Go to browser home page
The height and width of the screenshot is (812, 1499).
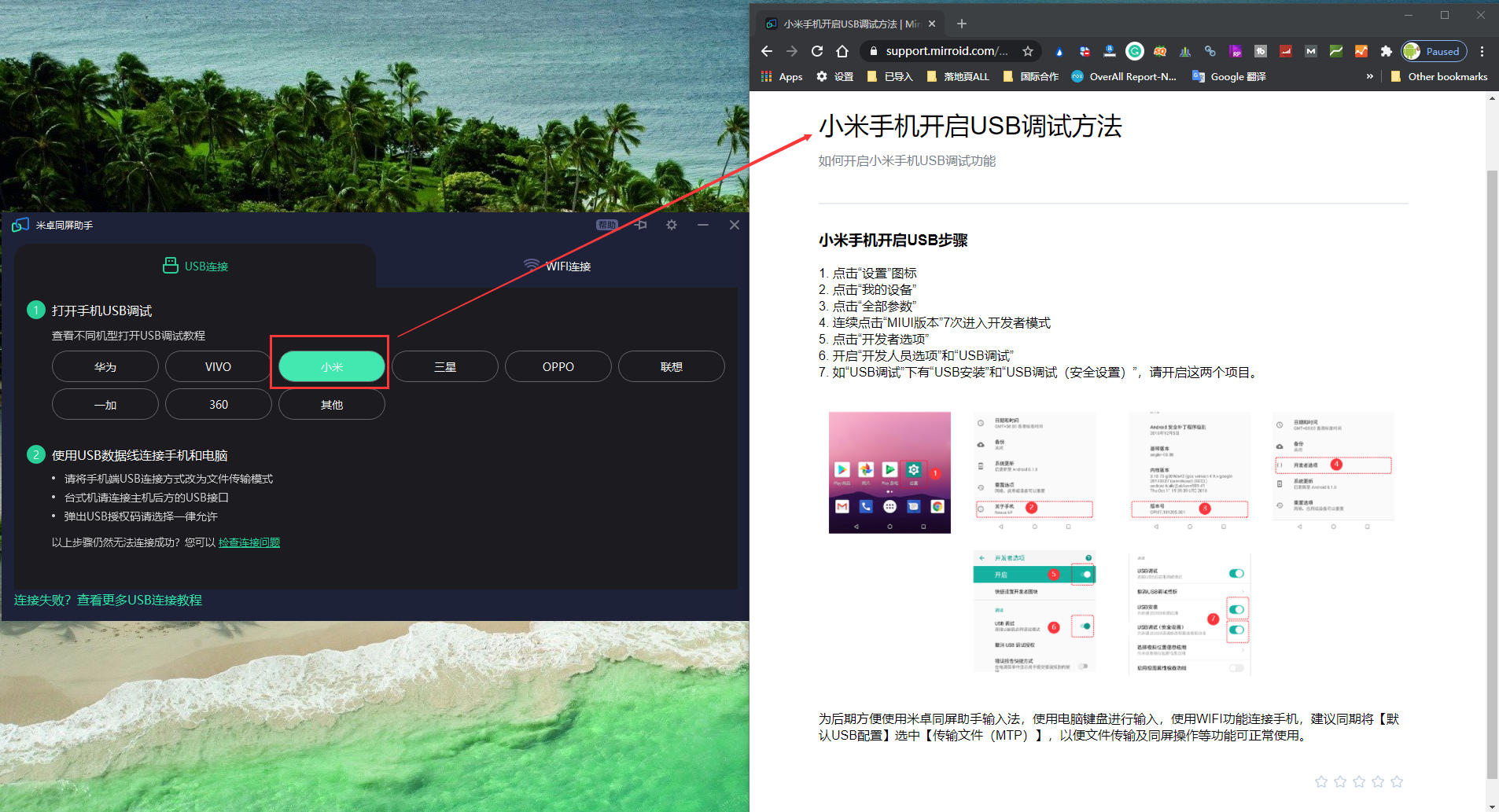842,51
